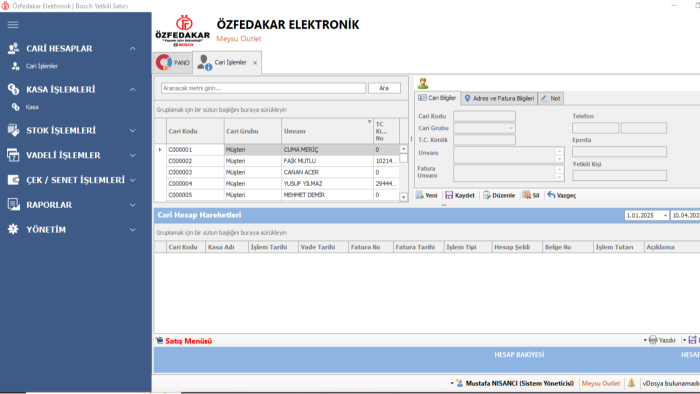Click the Vadeli İşlemler calendar icon
The image size is (700, 394).
13,155
